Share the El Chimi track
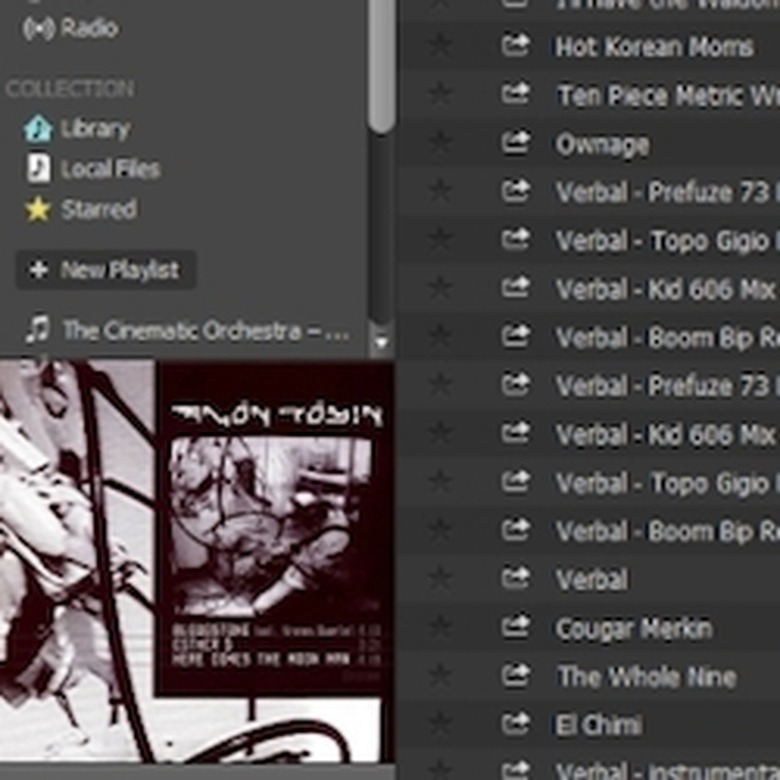Viewport: 780px width, 780px height. point(515,725)
